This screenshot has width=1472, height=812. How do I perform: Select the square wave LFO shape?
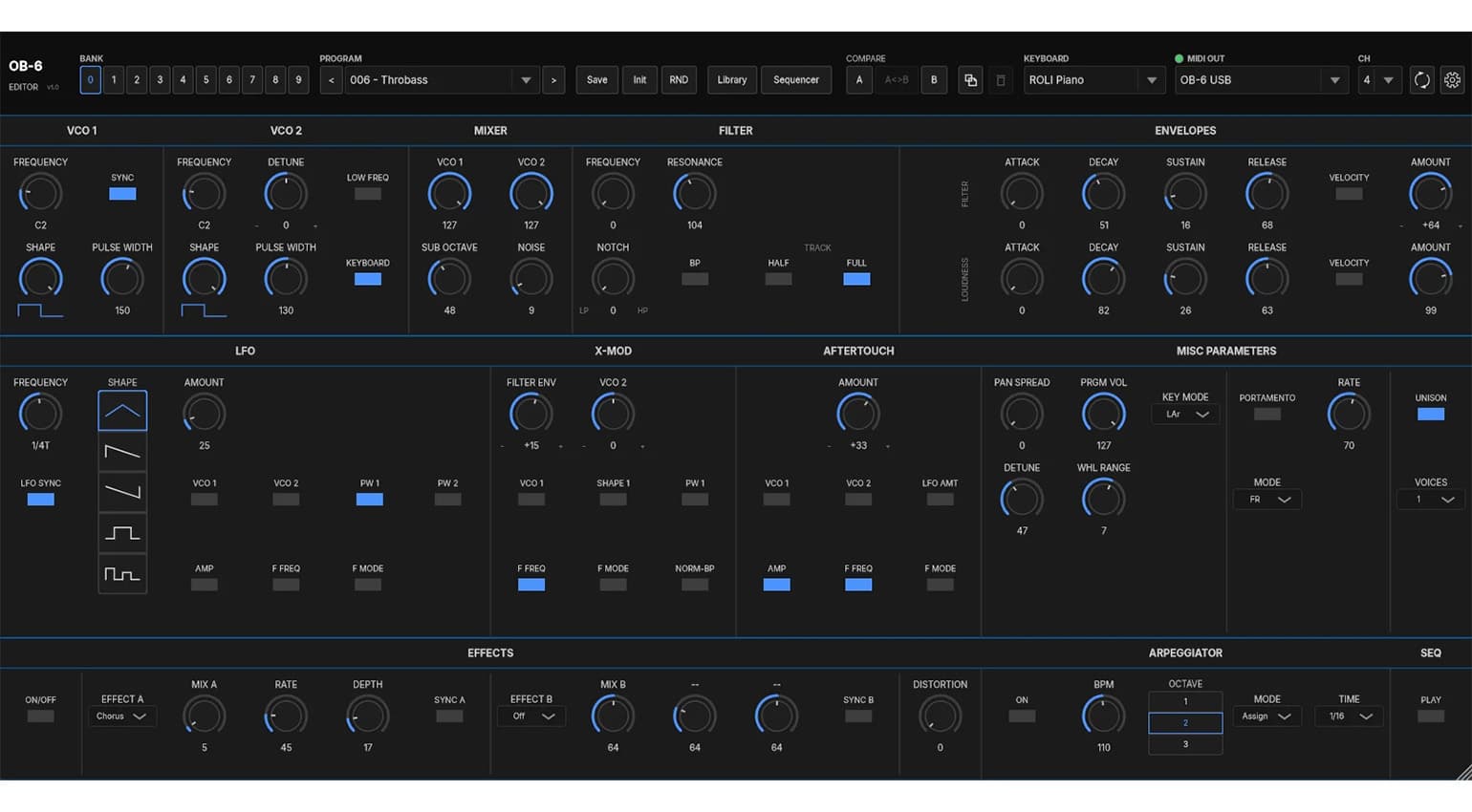(x=122, y=533)
